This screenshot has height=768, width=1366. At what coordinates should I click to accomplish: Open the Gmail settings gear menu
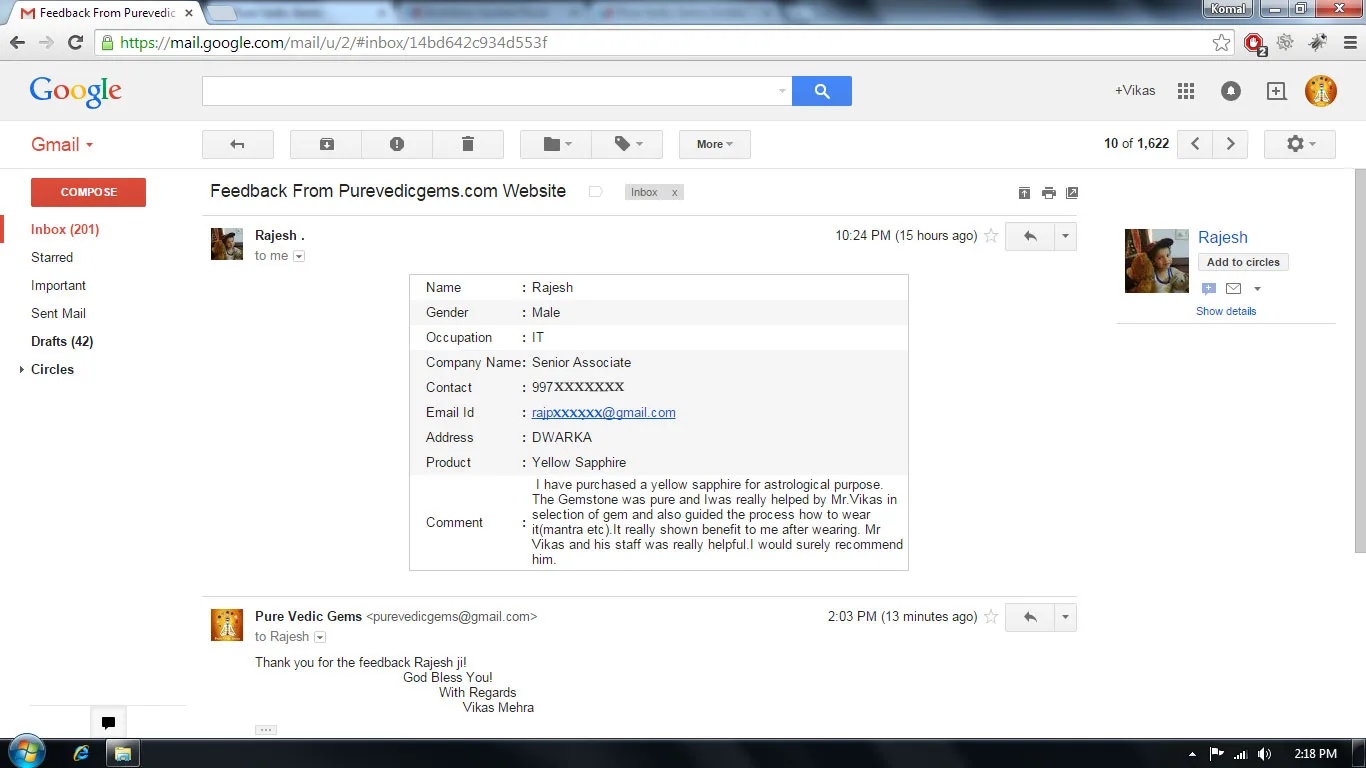pyautogui.click(x=1300, y=144)
